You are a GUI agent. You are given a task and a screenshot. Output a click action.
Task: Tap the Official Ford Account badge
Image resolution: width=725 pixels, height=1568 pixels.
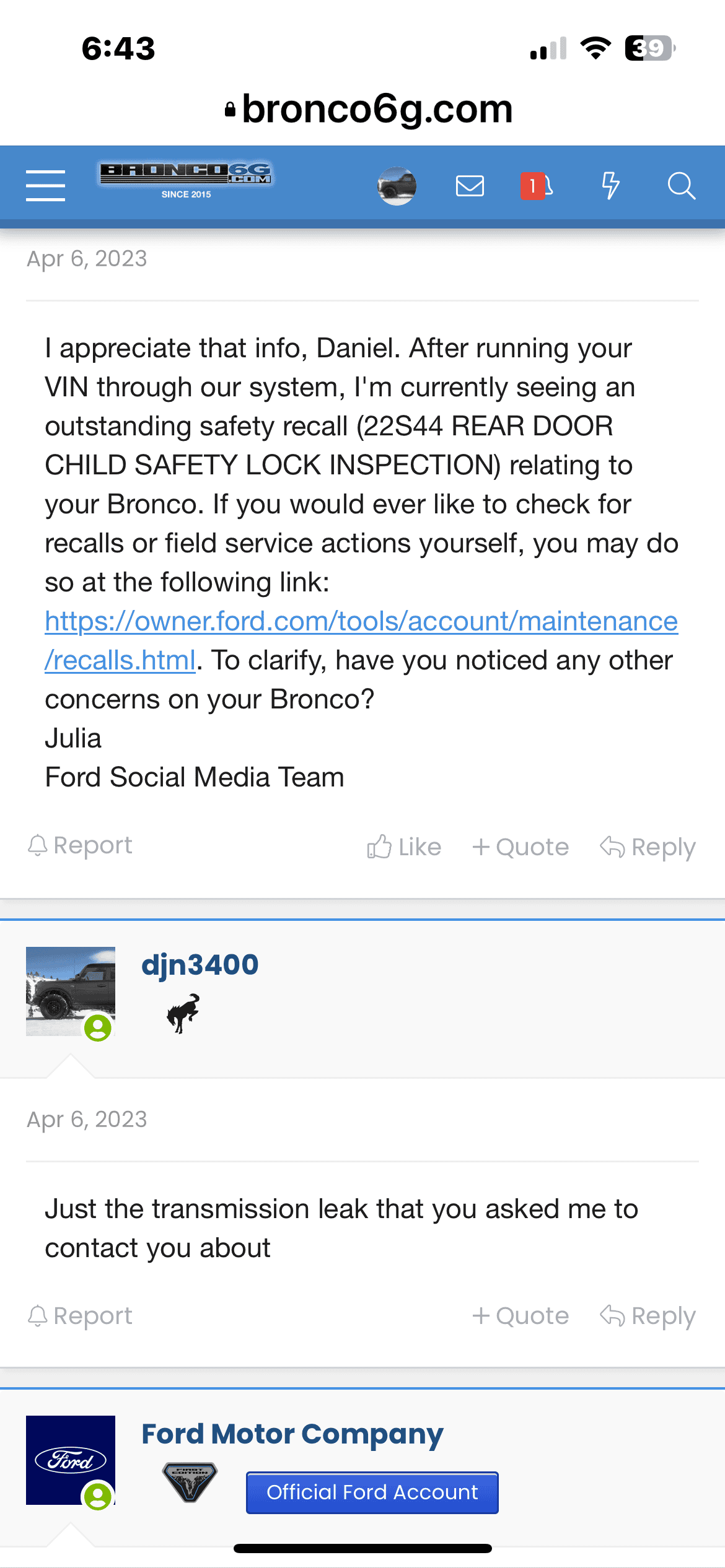coord(372,1492)
